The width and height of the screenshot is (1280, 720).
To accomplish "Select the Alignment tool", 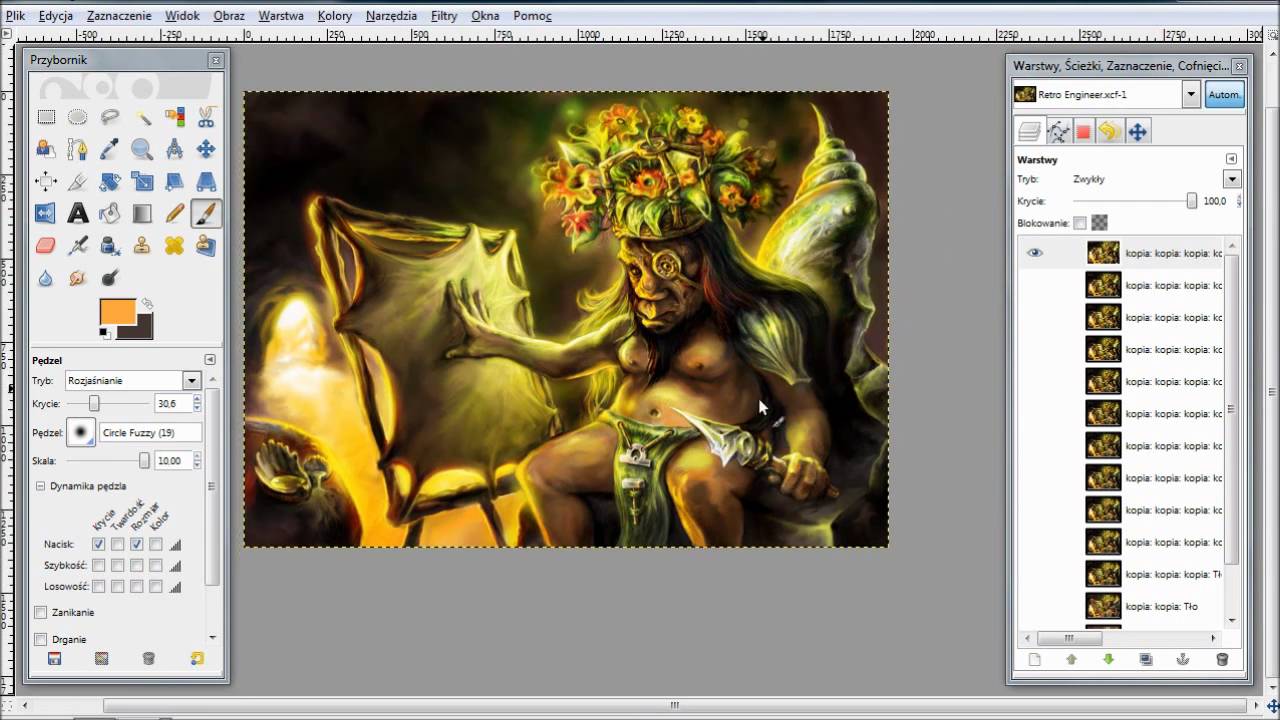I will pos(46,181).
